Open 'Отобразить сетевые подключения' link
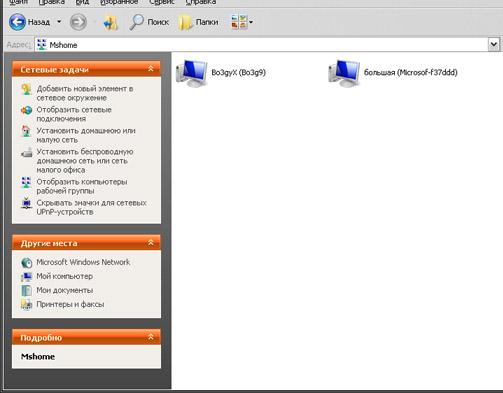This screenshot has height=393, width=503. 74,114
